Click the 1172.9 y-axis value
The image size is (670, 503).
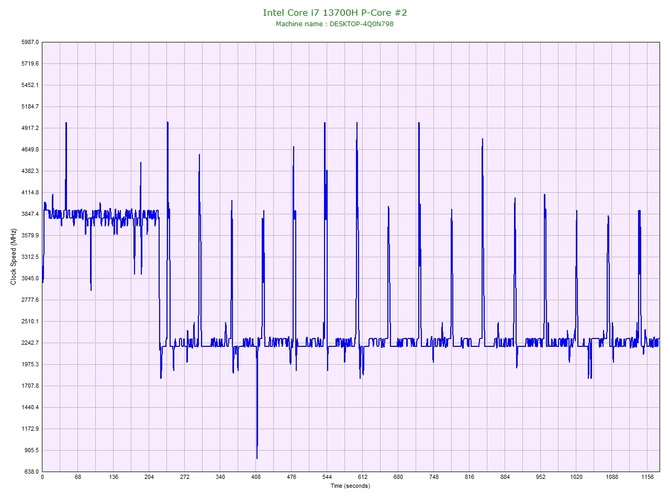30,429
